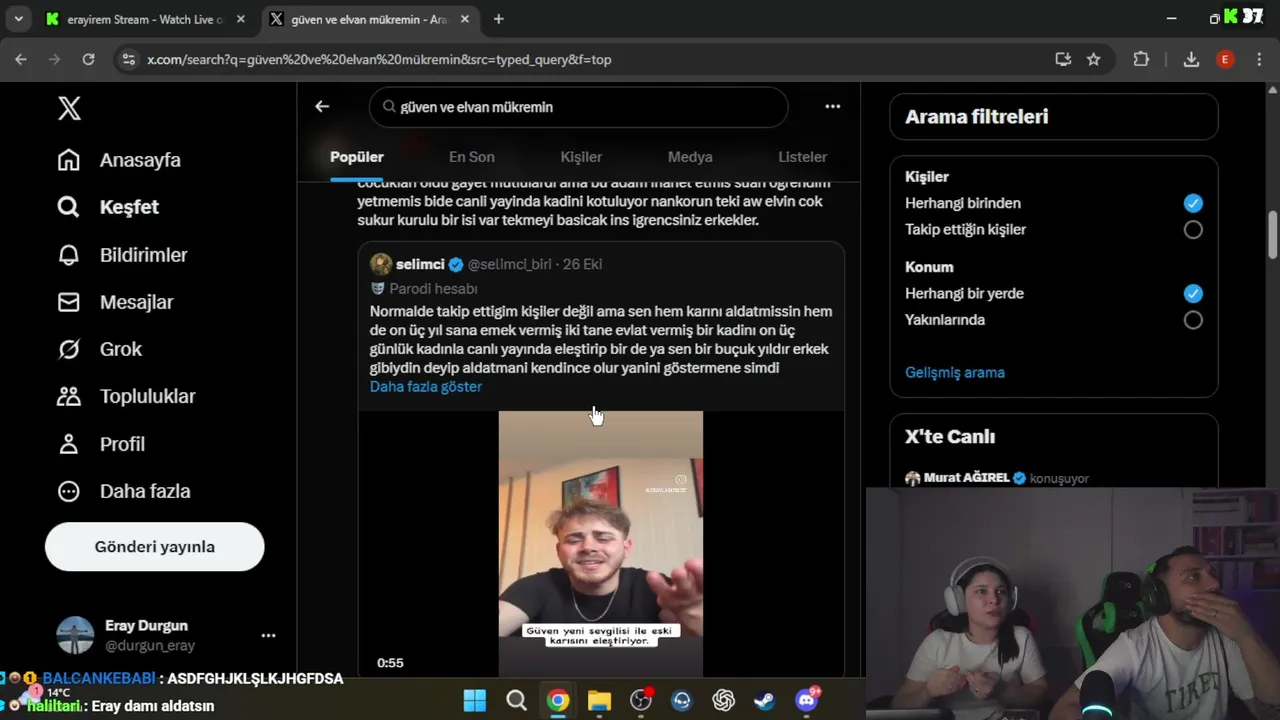Open Steam from taskbar
1280x720 pixels.
[x=765, y=700]
